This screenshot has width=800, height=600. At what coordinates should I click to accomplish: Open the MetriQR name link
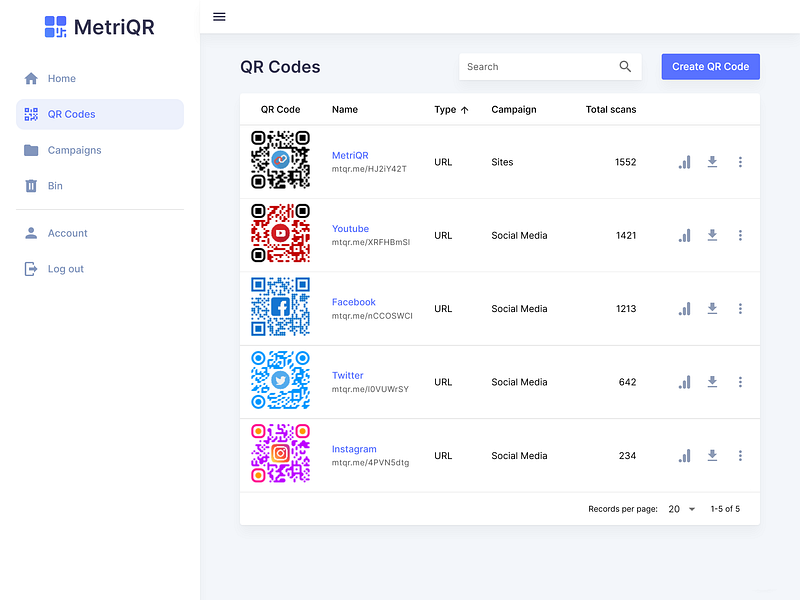pyautogui.click(x=350, y=155)
